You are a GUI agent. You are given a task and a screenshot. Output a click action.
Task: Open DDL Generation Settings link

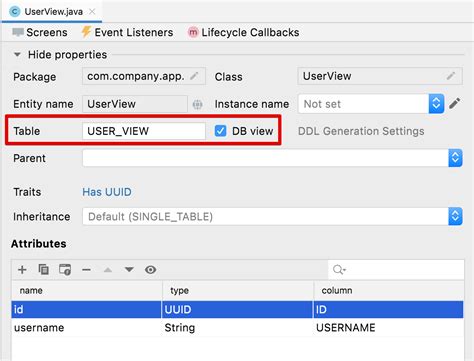[361, 131]
